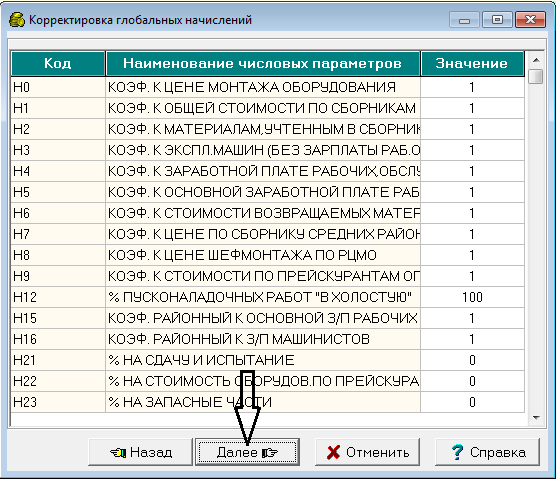Screen dimensions: 556x479
Task: Select code cell H2
Action: 58,129
